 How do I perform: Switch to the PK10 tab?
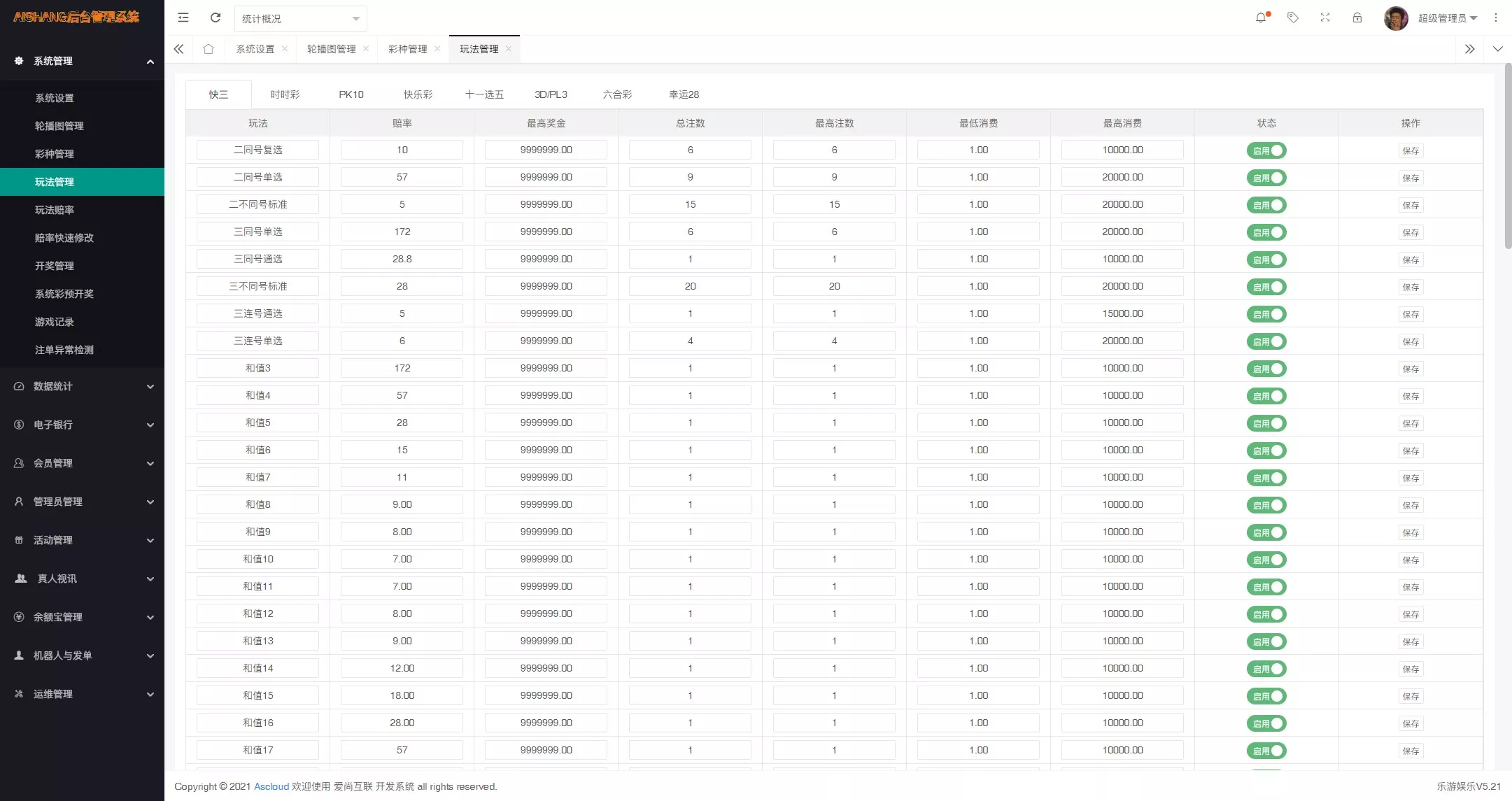point(351,94)
